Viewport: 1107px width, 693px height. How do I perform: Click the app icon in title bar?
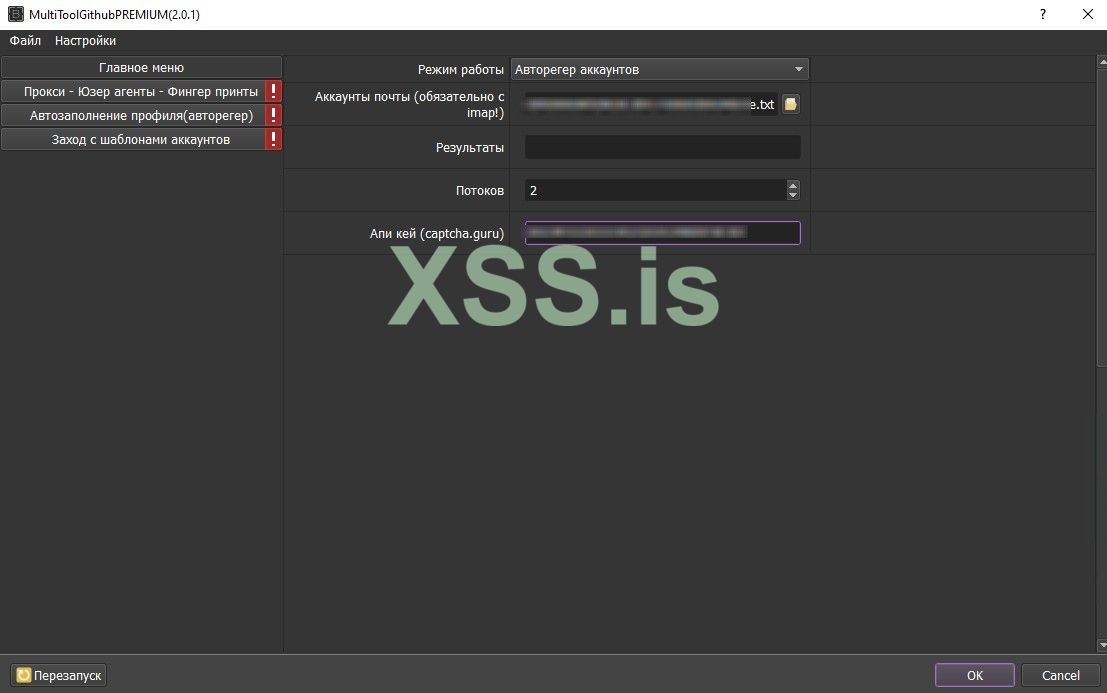pos(16,14)
